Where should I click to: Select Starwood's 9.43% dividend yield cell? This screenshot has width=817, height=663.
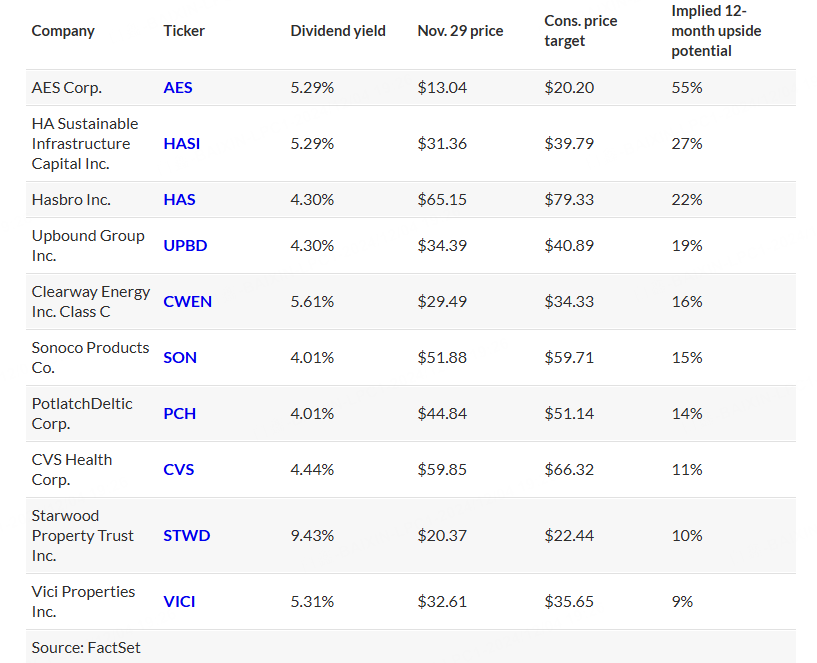[x=312, y=536]
